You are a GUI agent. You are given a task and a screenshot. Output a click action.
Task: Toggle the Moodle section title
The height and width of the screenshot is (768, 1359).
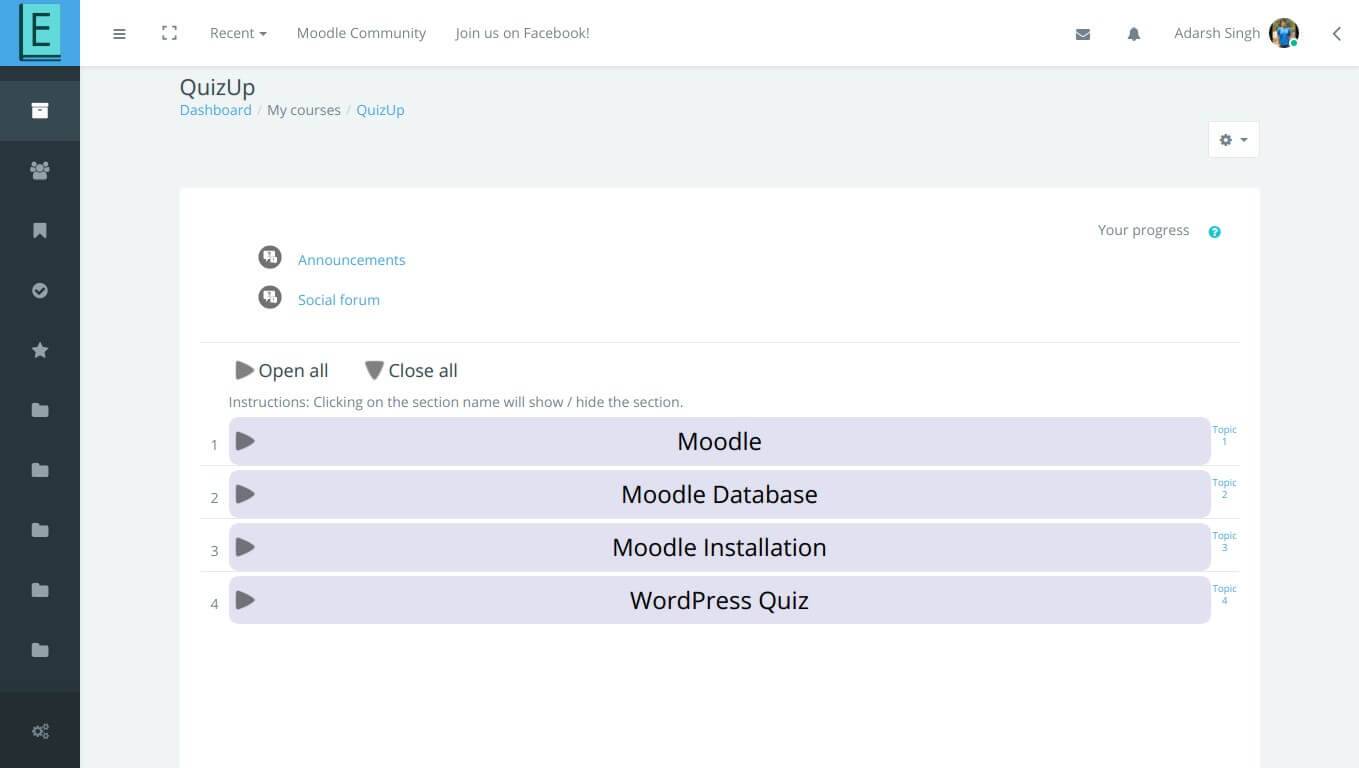pos(719,441)
